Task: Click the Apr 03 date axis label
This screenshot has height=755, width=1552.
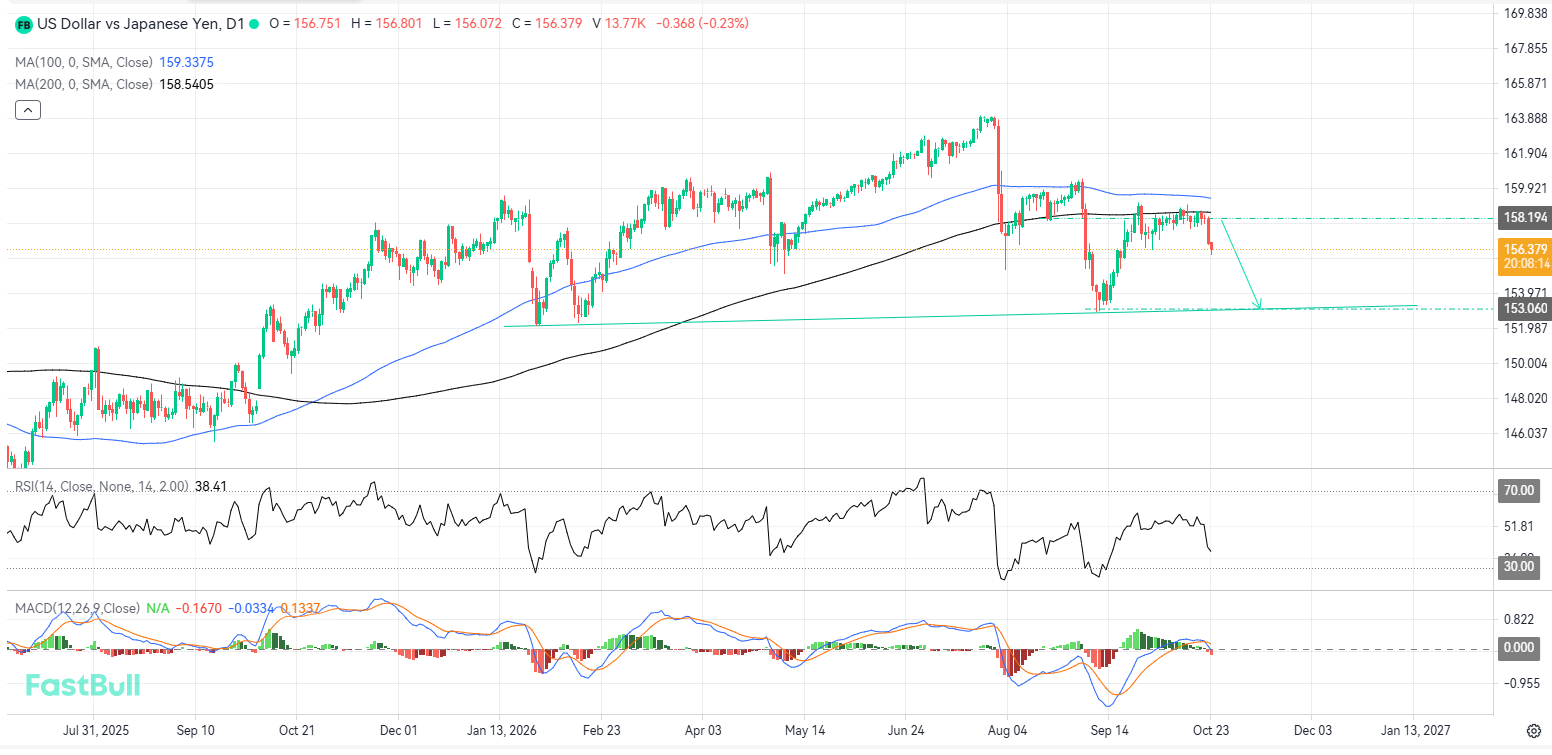Action: coord(701,731)
